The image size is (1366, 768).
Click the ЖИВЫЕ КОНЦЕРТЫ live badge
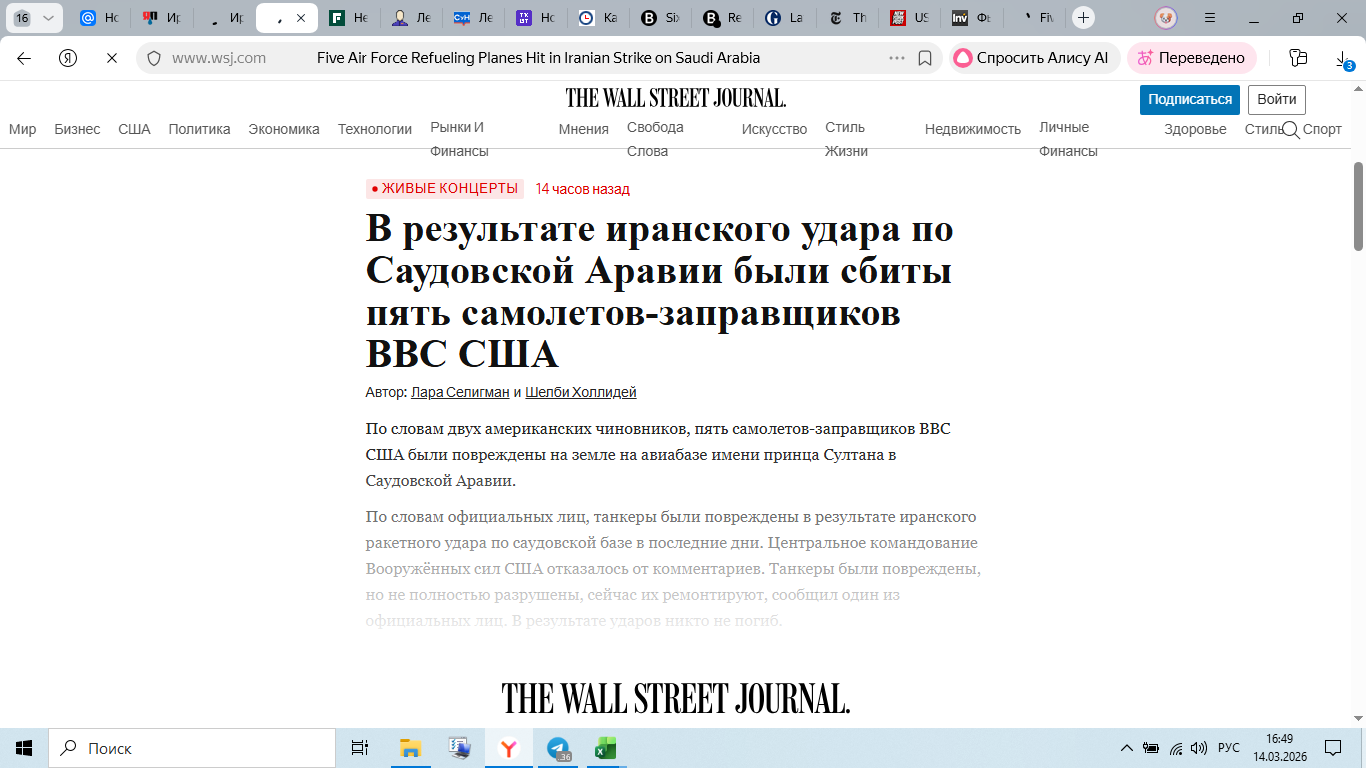tap(445, 189)
